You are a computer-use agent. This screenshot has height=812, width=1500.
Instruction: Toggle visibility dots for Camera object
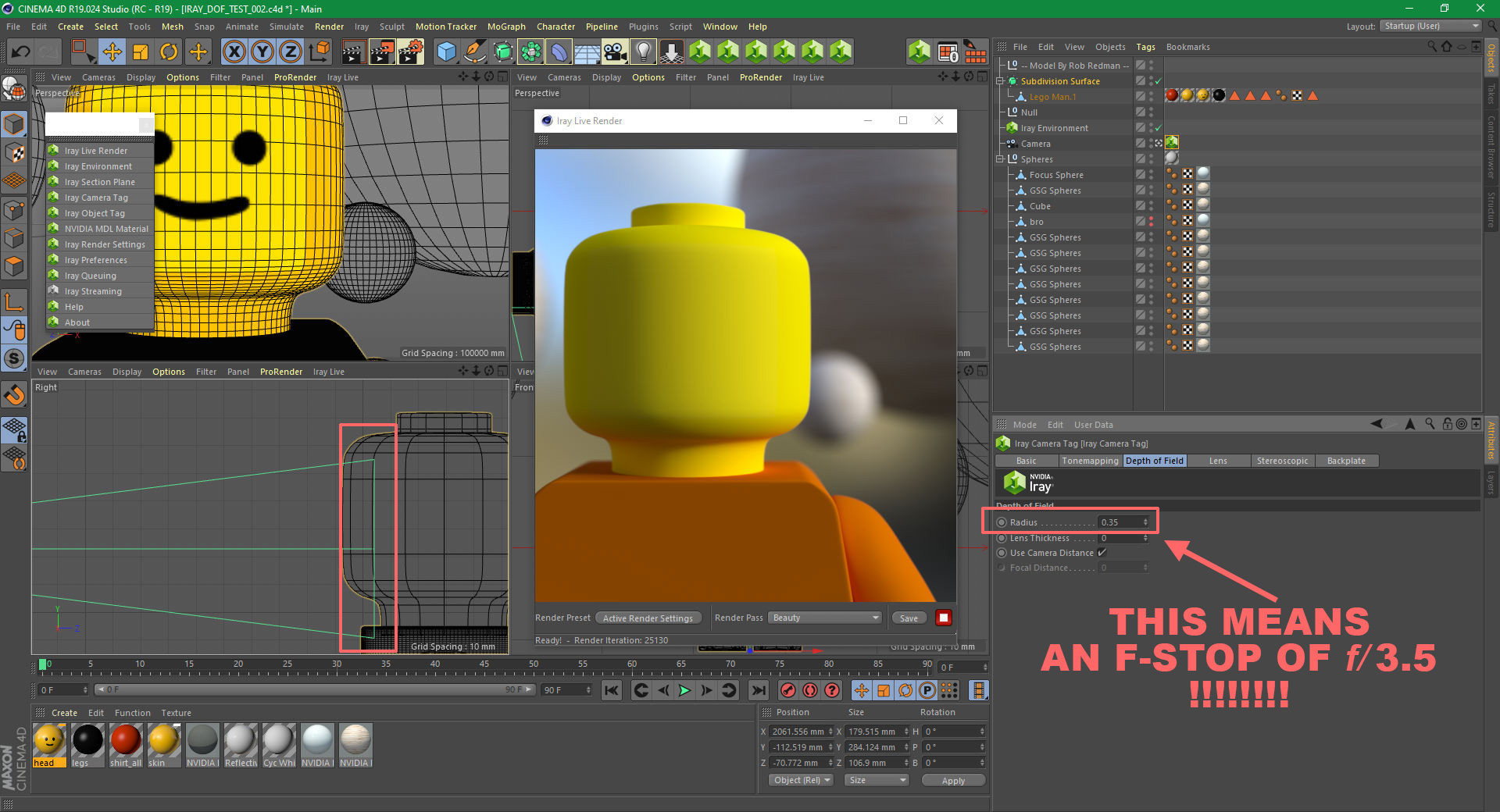tap(1151, 144)
